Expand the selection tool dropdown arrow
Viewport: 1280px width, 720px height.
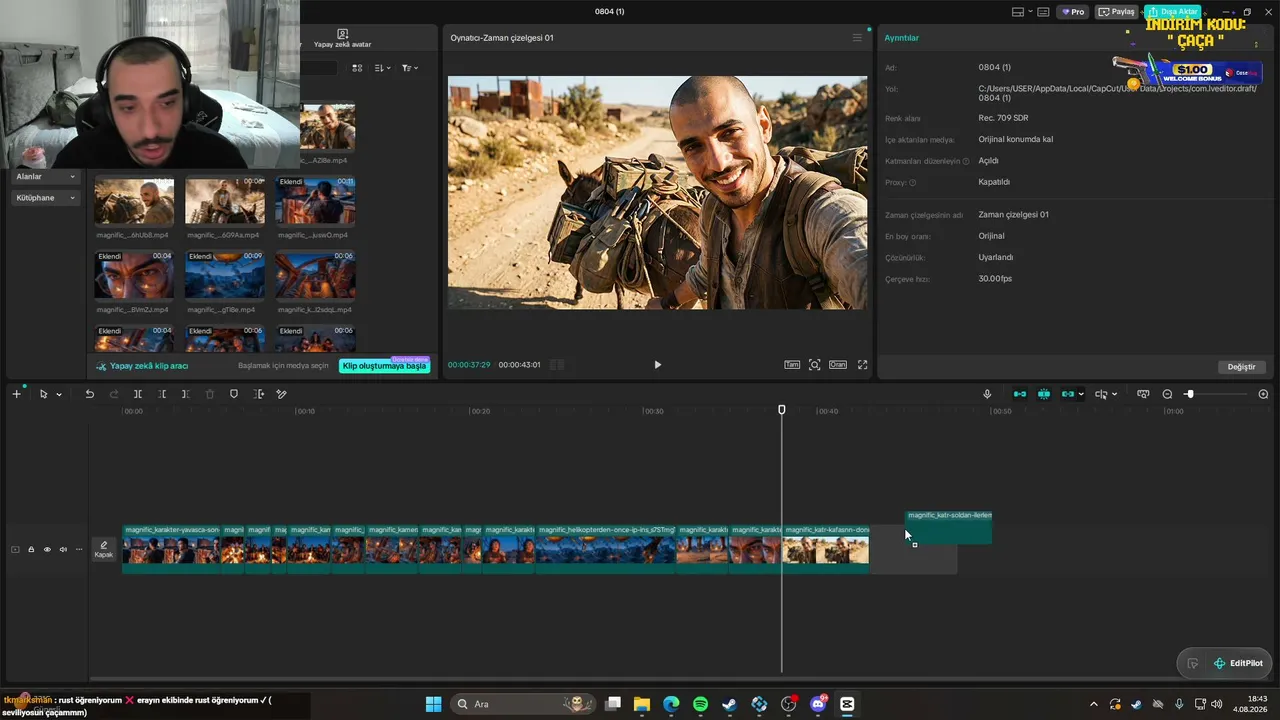click(59, 395)
